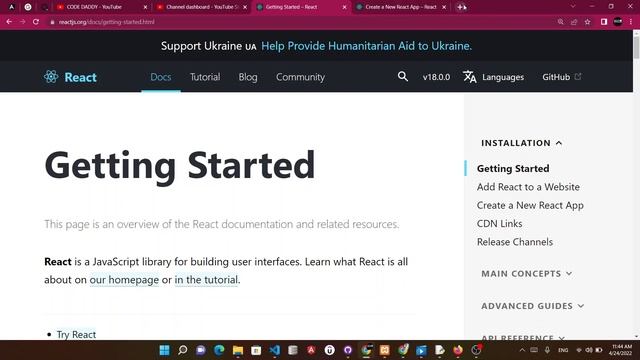The width and height of the screenshot is (640, 360).
Task: Open the Tutorial navigation item
Action: click(x=205, y=77)
